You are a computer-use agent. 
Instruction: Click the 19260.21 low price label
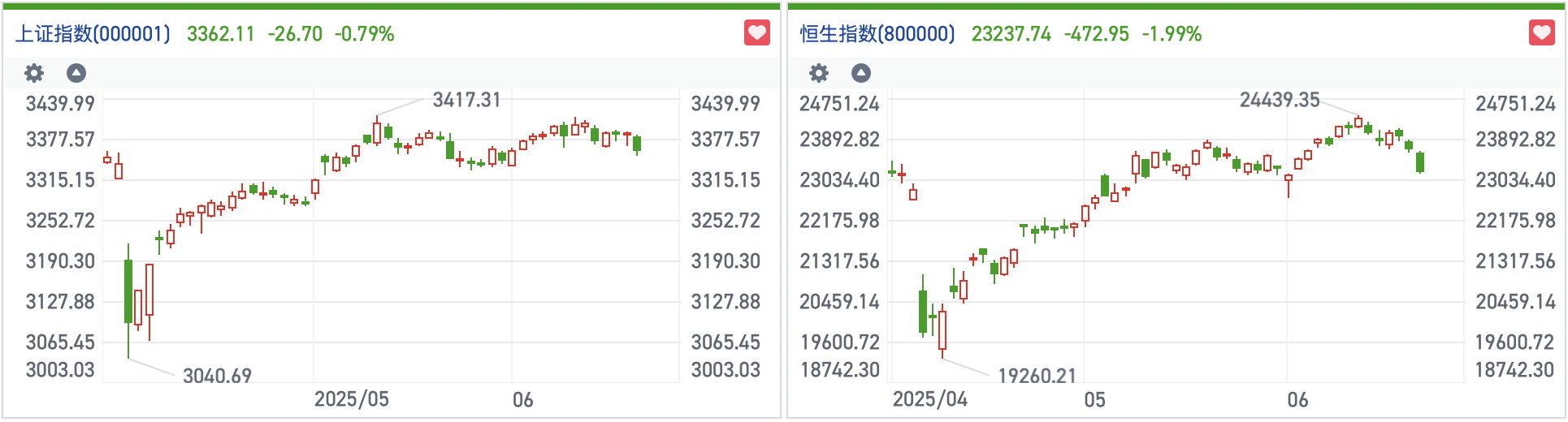(x=1037, y=376)
